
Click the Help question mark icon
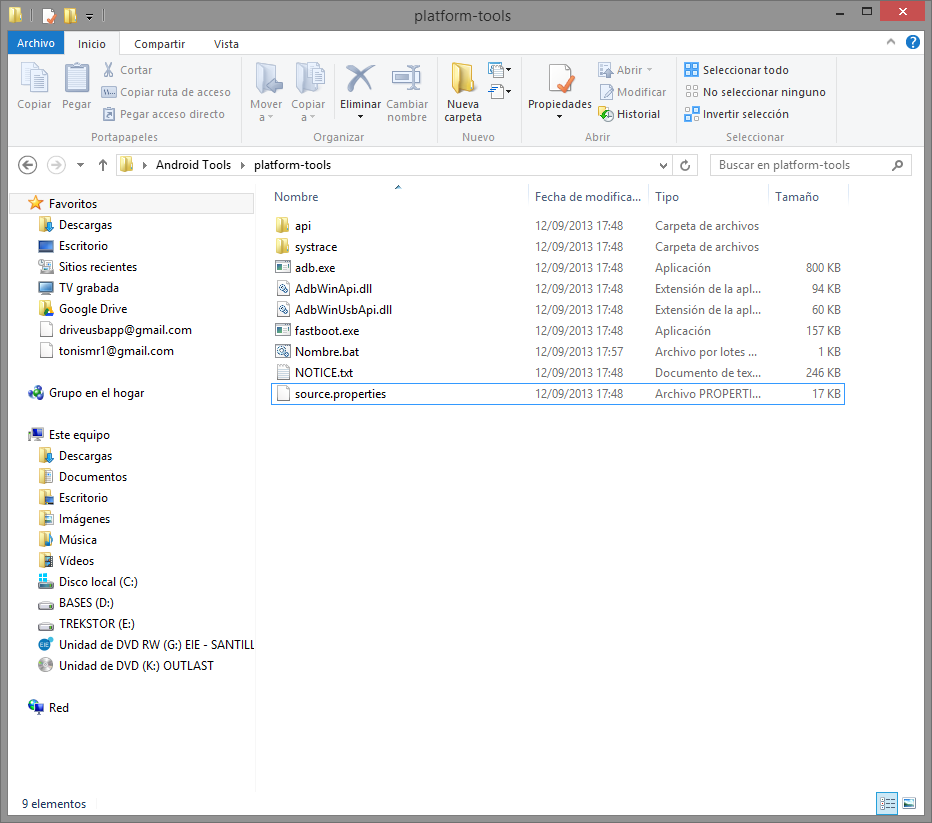point(913,43)
